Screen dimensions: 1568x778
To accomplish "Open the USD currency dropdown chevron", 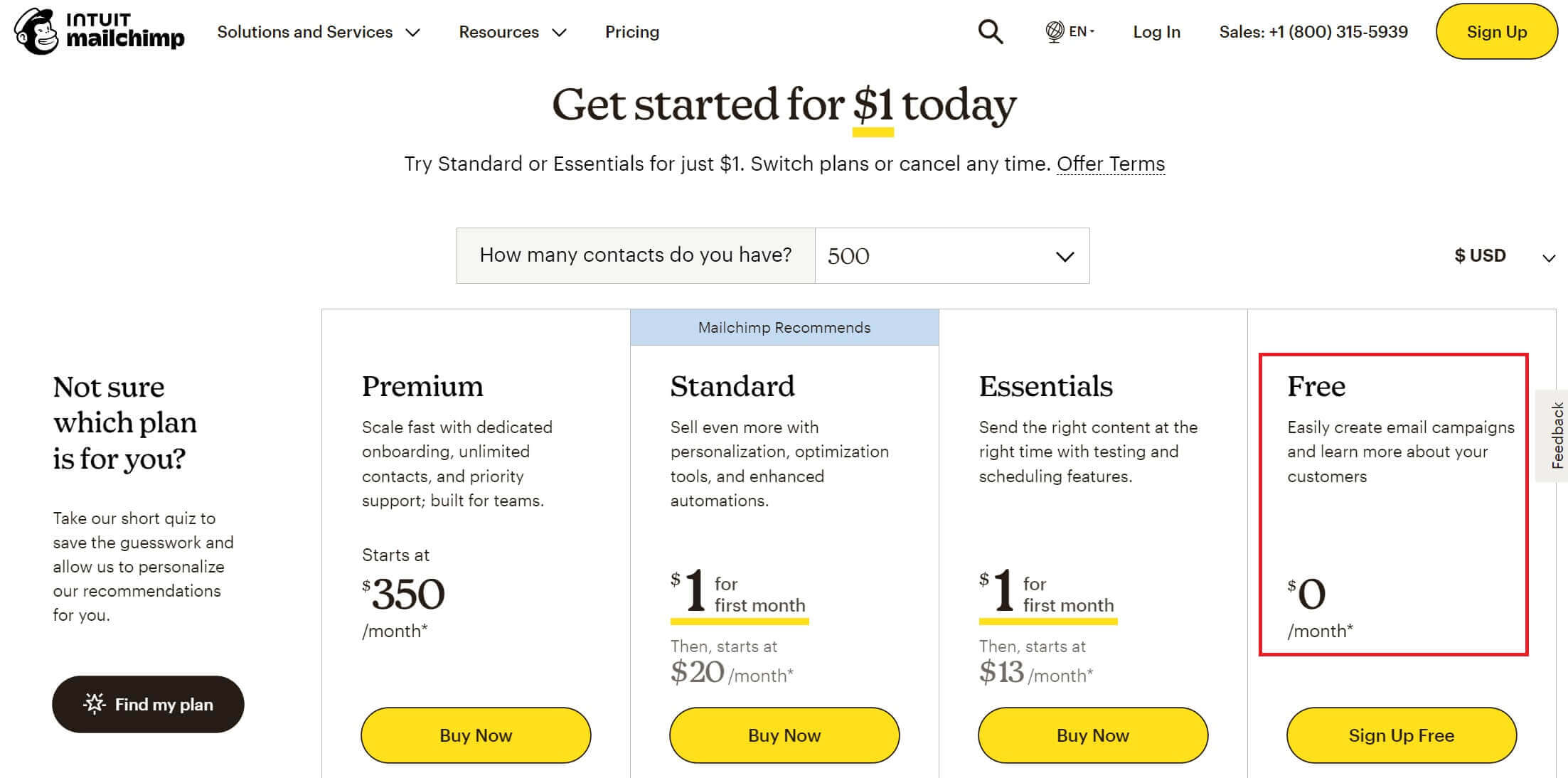I will pos(1548,259).
